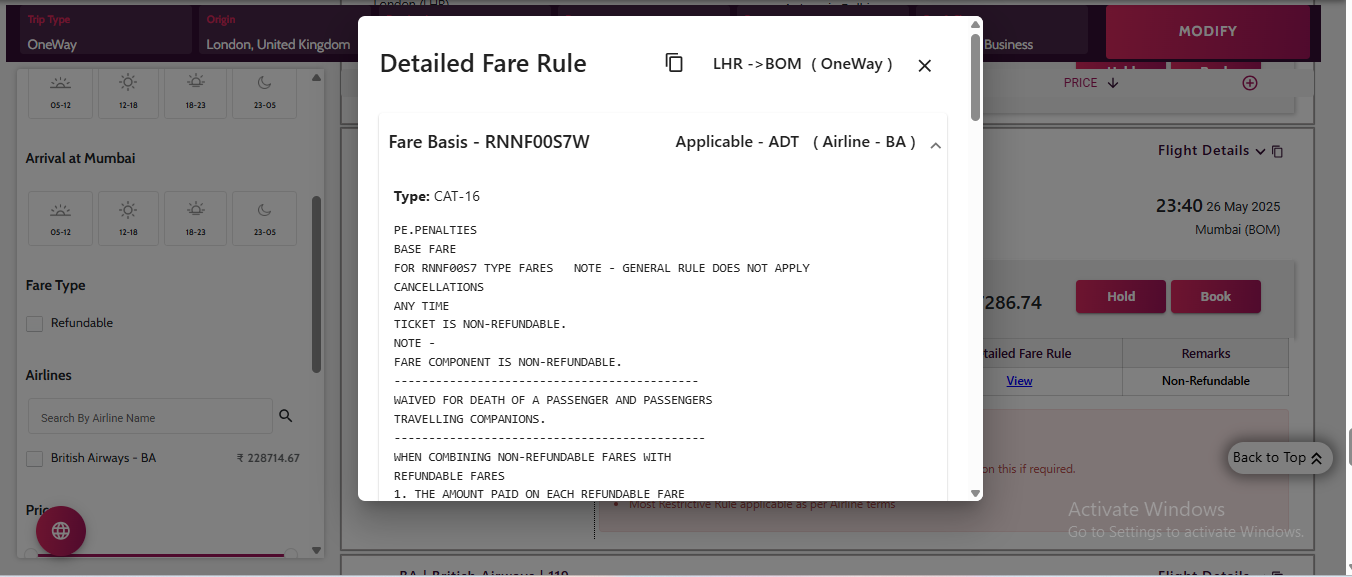Type in the Search By Airline Name field
Image resolution: width=1352 pixels, height=577 pixels.
click(x=150, y=417)
